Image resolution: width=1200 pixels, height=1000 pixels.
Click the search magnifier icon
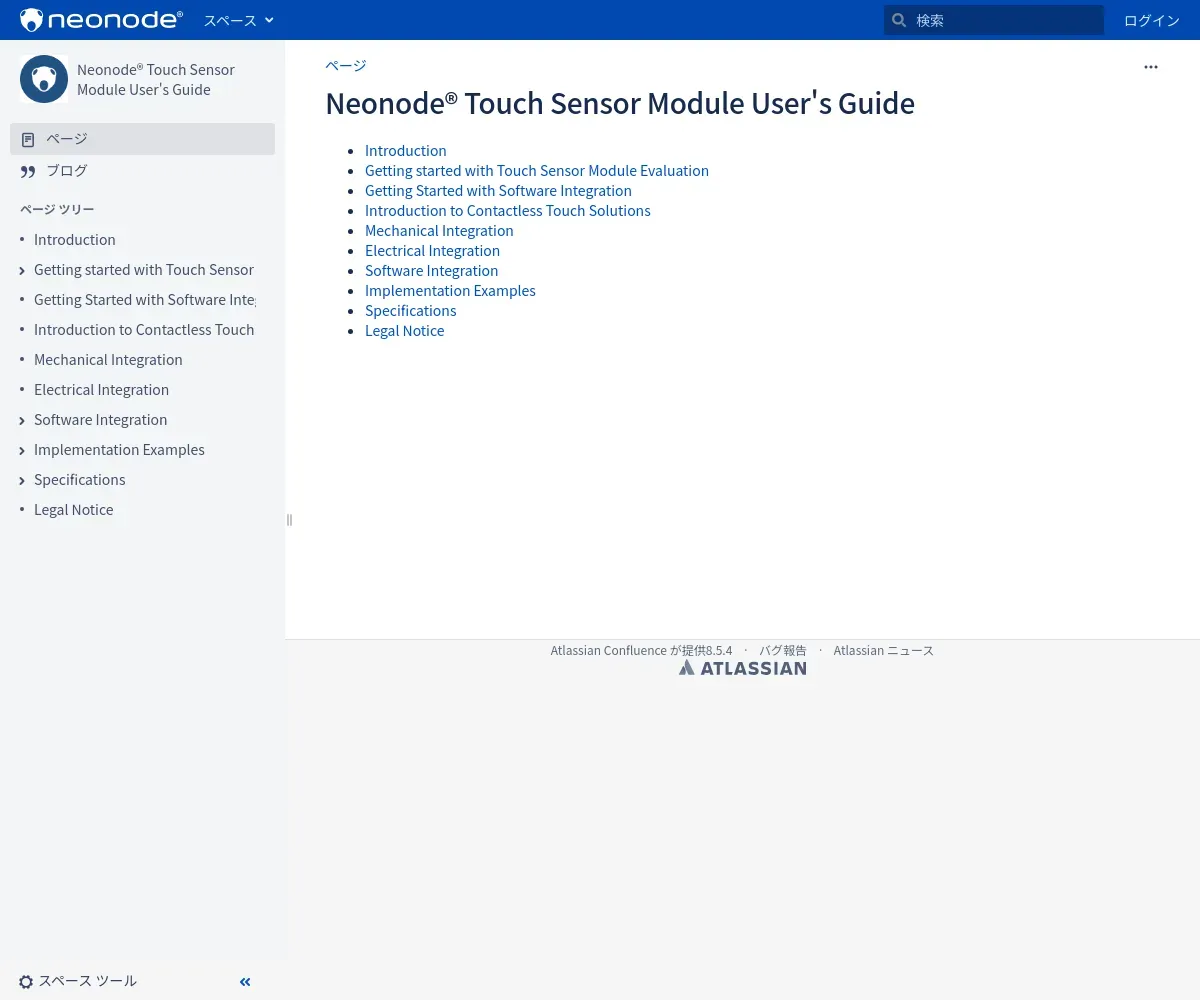(x=899, y=20)
